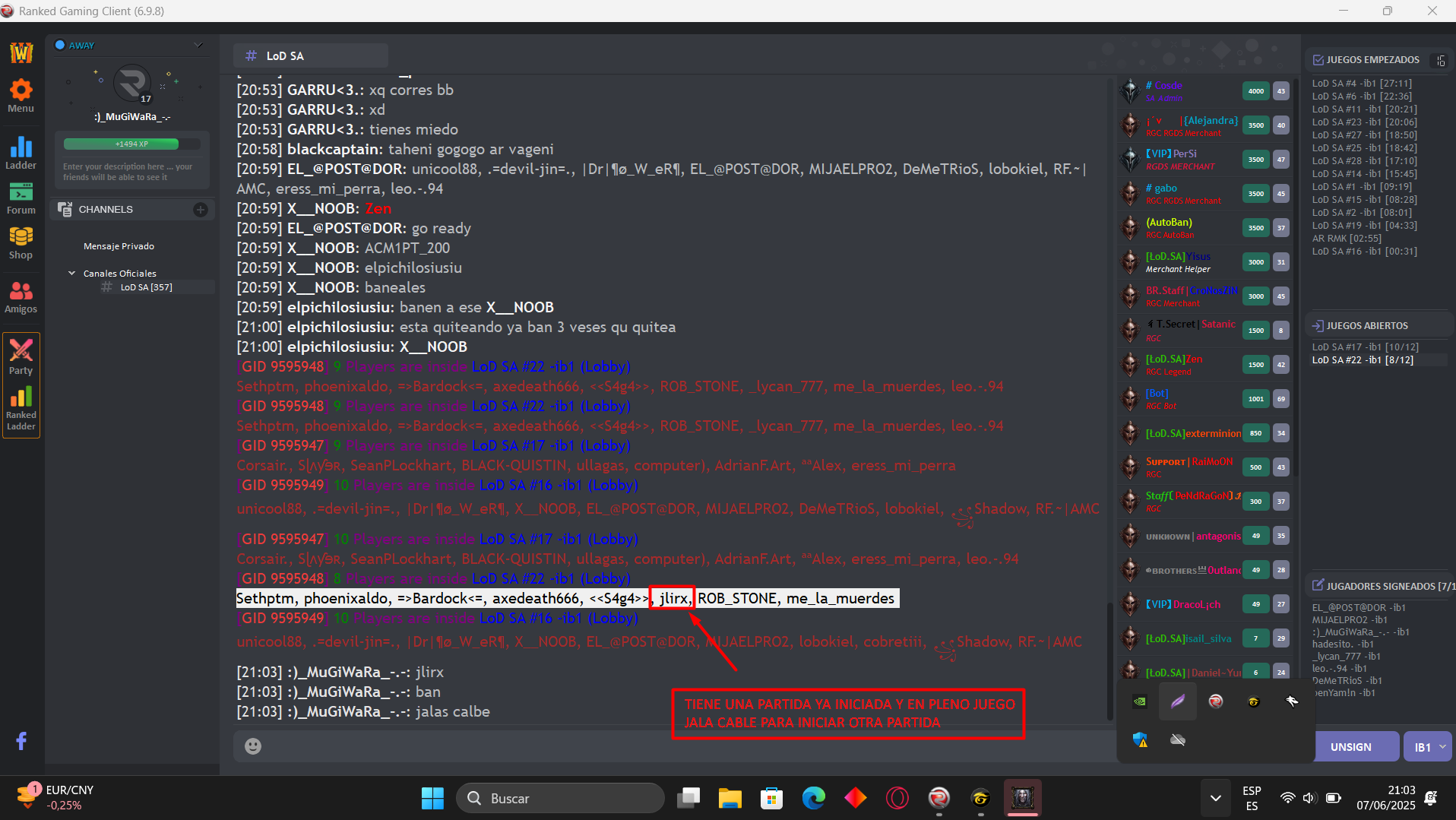Screen dimensions: 1456x820
Task: Open File Explorer from taskbar
Action: (730, 798)
